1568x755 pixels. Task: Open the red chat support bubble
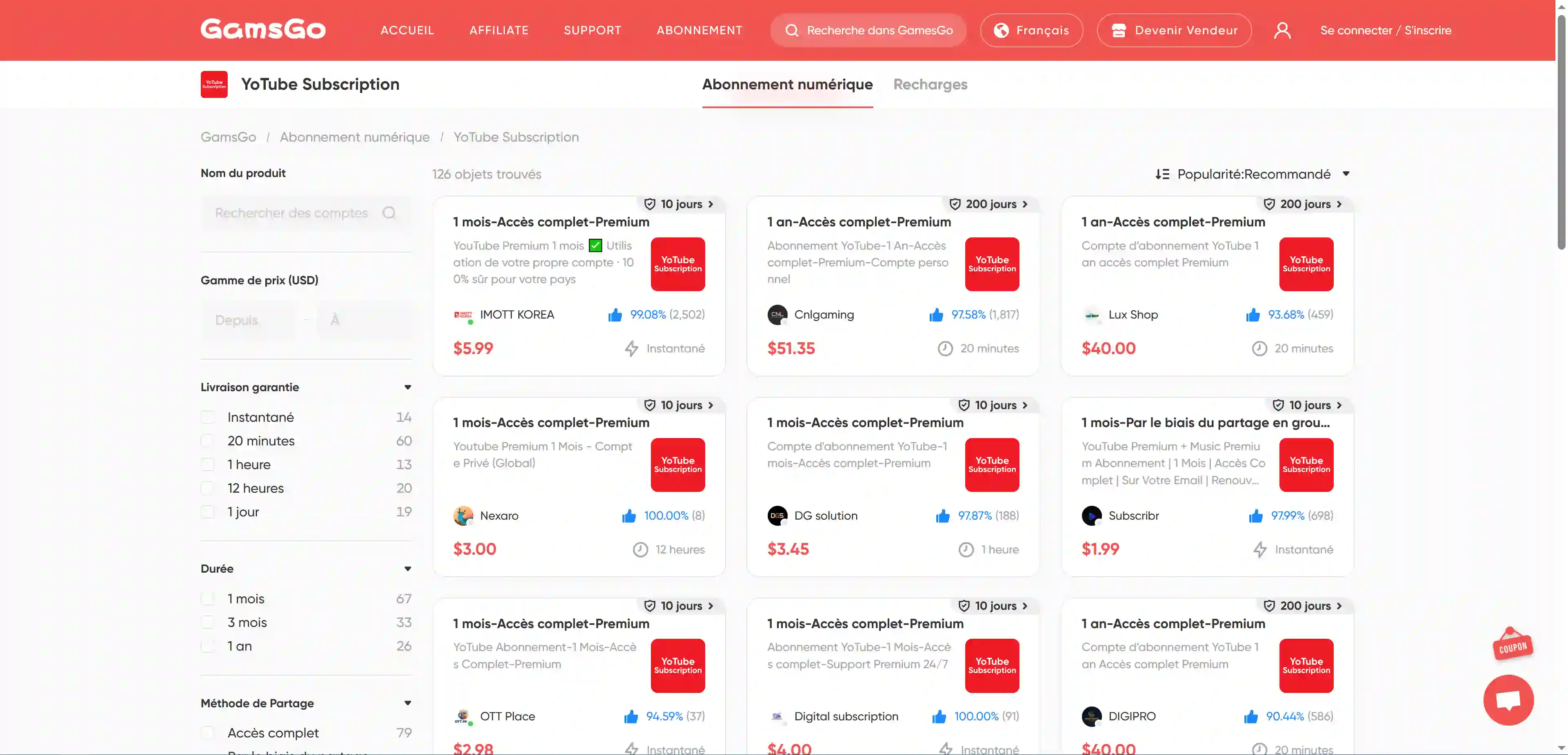point(1508,700)
